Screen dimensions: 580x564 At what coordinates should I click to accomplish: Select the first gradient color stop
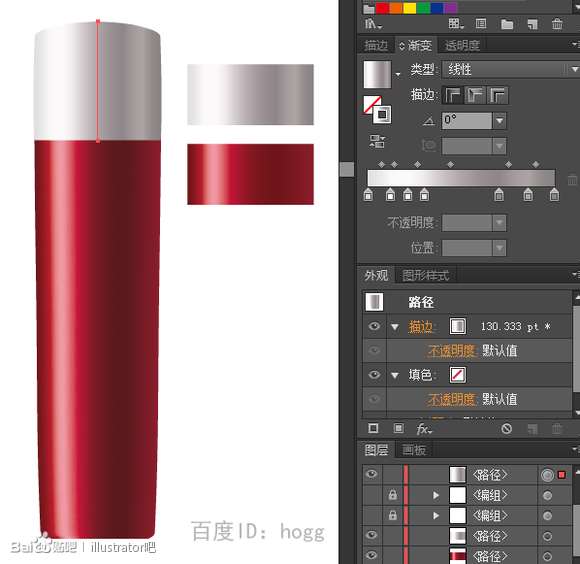[x=368, y=194]
